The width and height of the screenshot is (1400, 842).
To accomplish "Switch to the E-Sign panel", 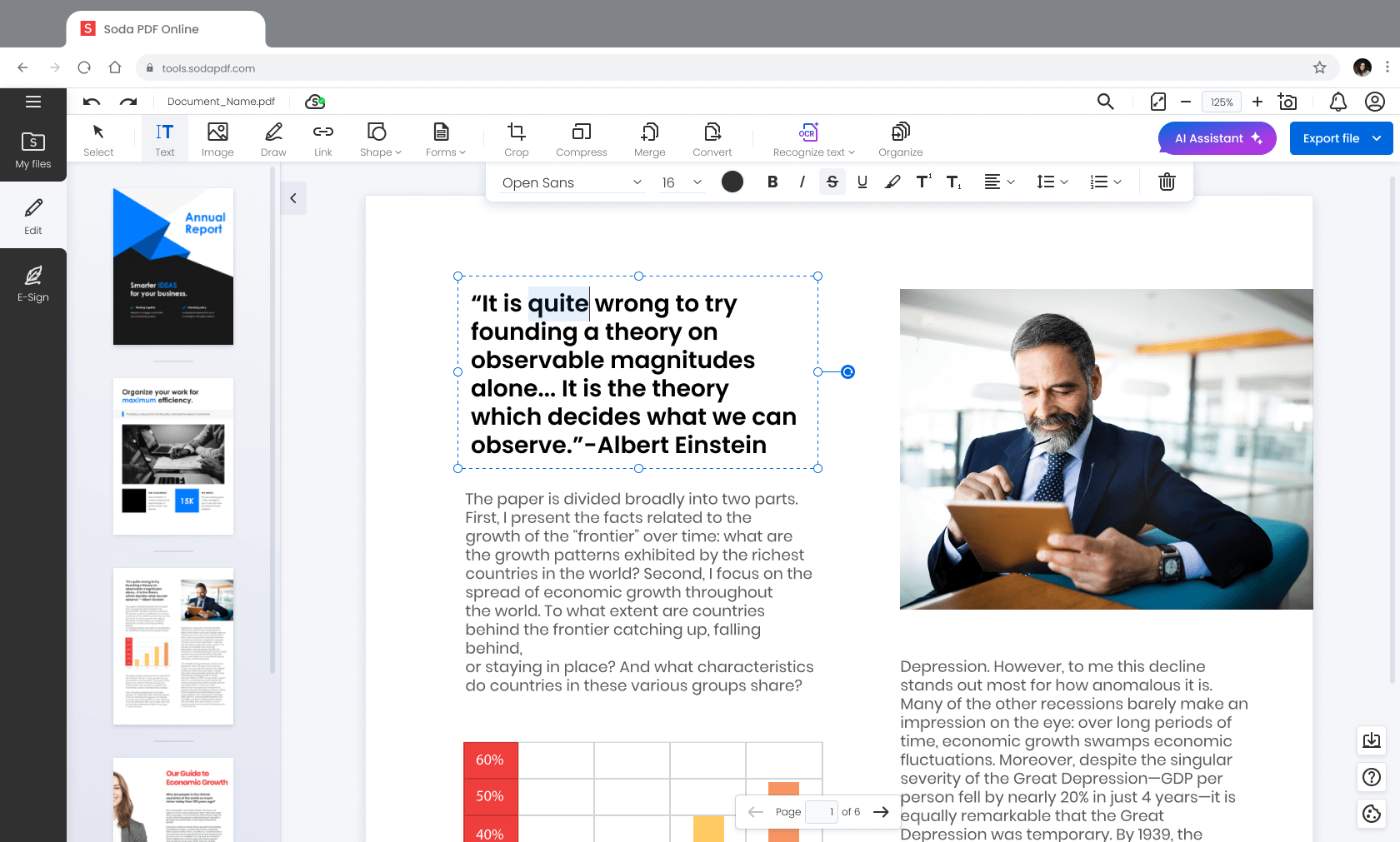I will coord(33,283).
